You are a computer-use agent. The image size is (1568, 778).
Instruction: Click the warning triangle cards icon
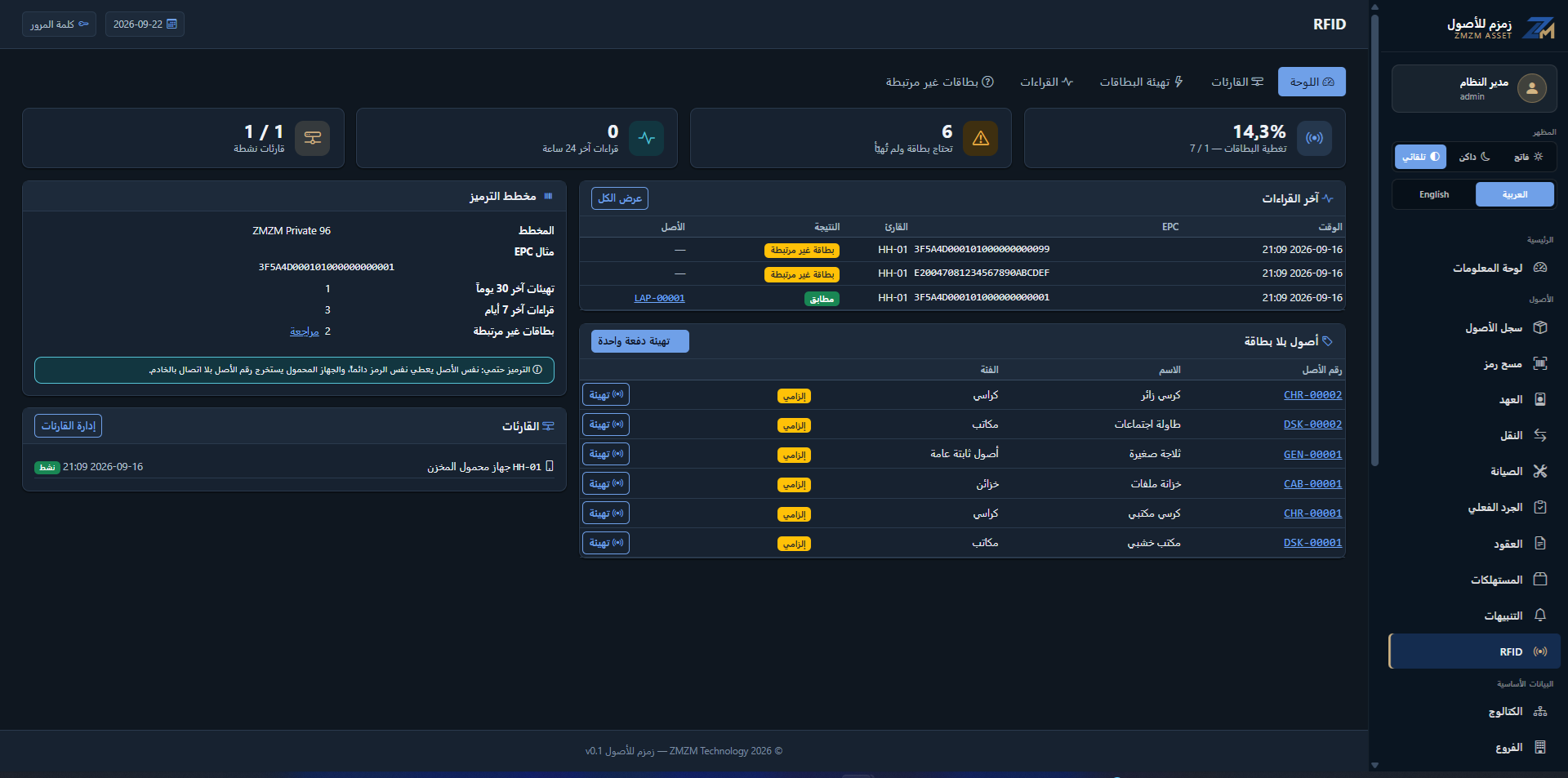tap(981, 138)
